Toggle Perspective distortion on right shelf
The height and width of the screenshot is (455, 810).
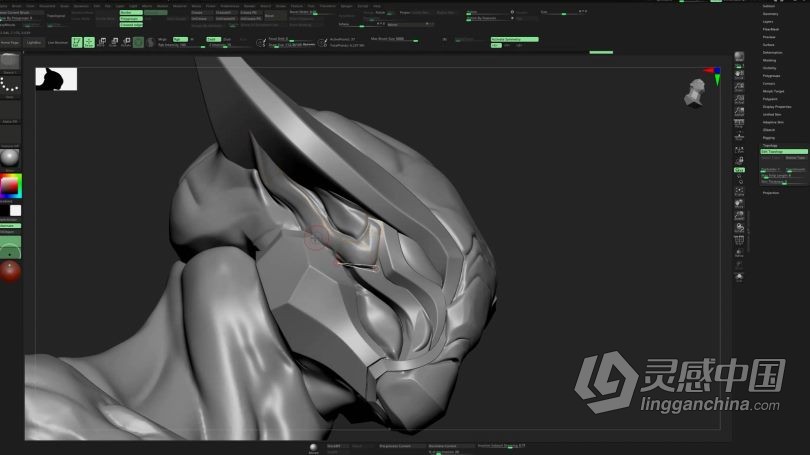(739, 124)
